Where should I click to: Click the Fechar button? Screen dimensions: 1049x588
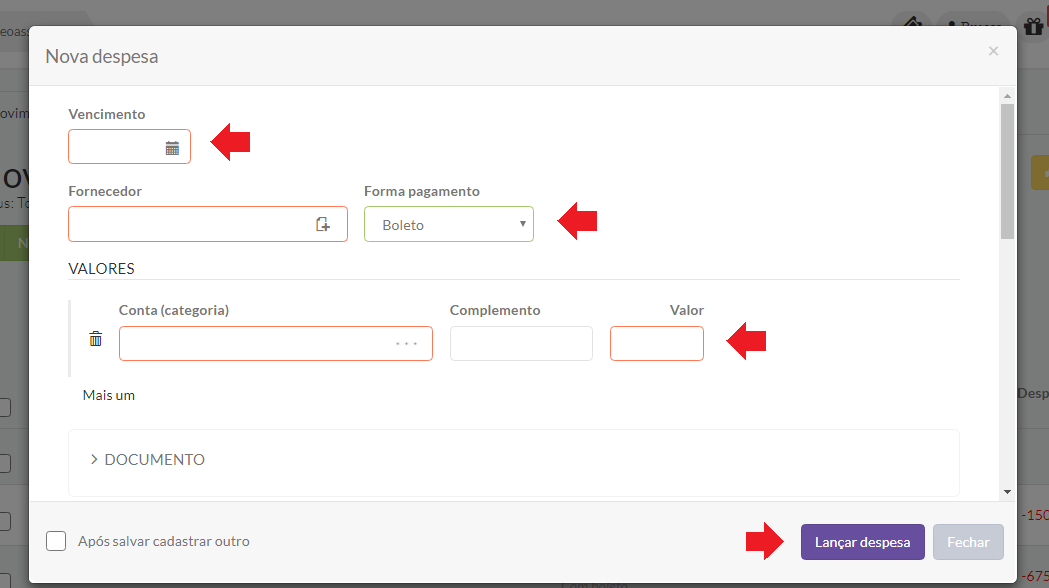point(968,542)
